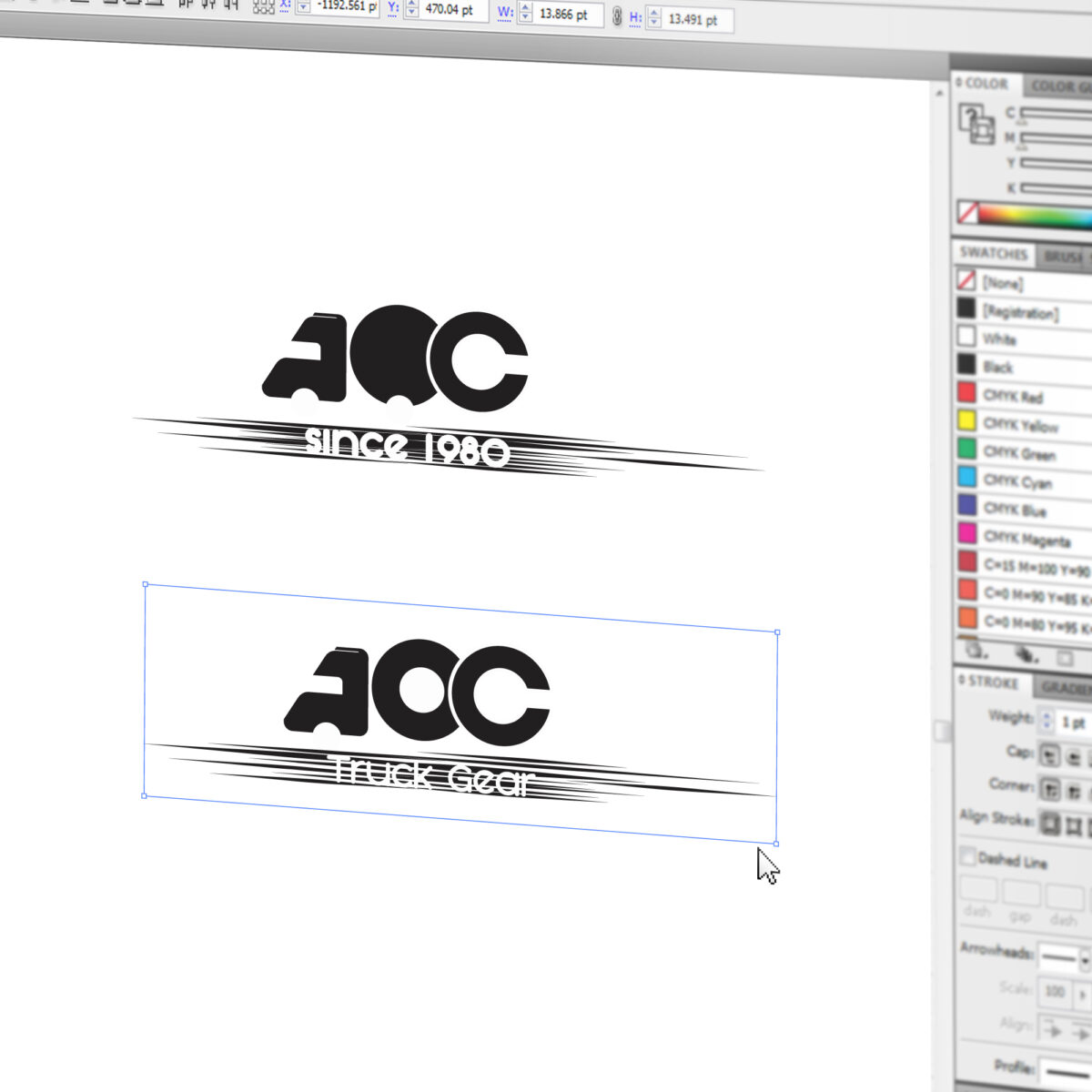Click the second dash input field
This screenshot has height=1092, width=1092.
(1065, 898)
